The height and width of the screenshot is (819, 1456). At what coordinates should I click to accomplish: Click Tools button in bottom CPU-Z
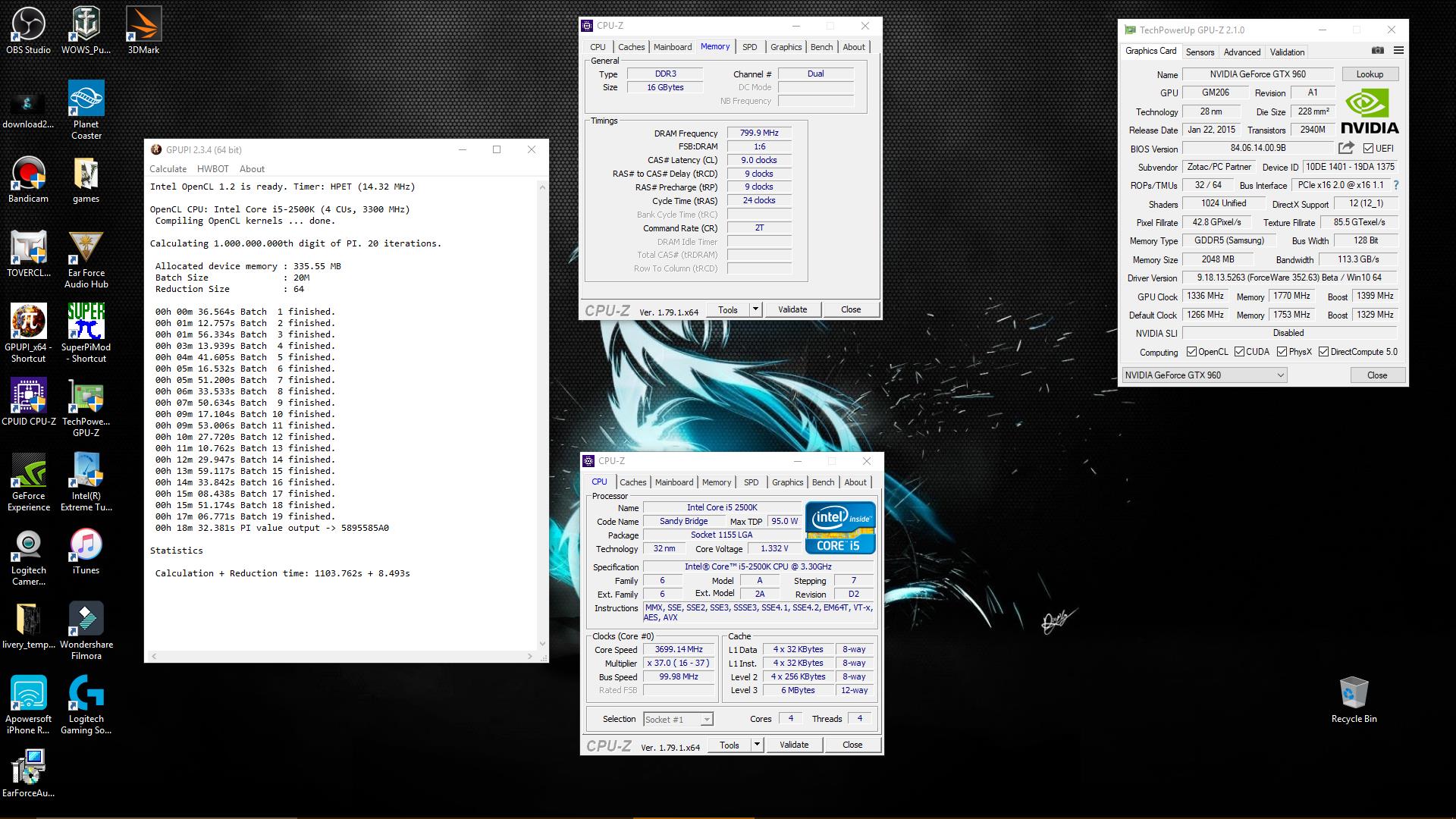pos(730,745)
